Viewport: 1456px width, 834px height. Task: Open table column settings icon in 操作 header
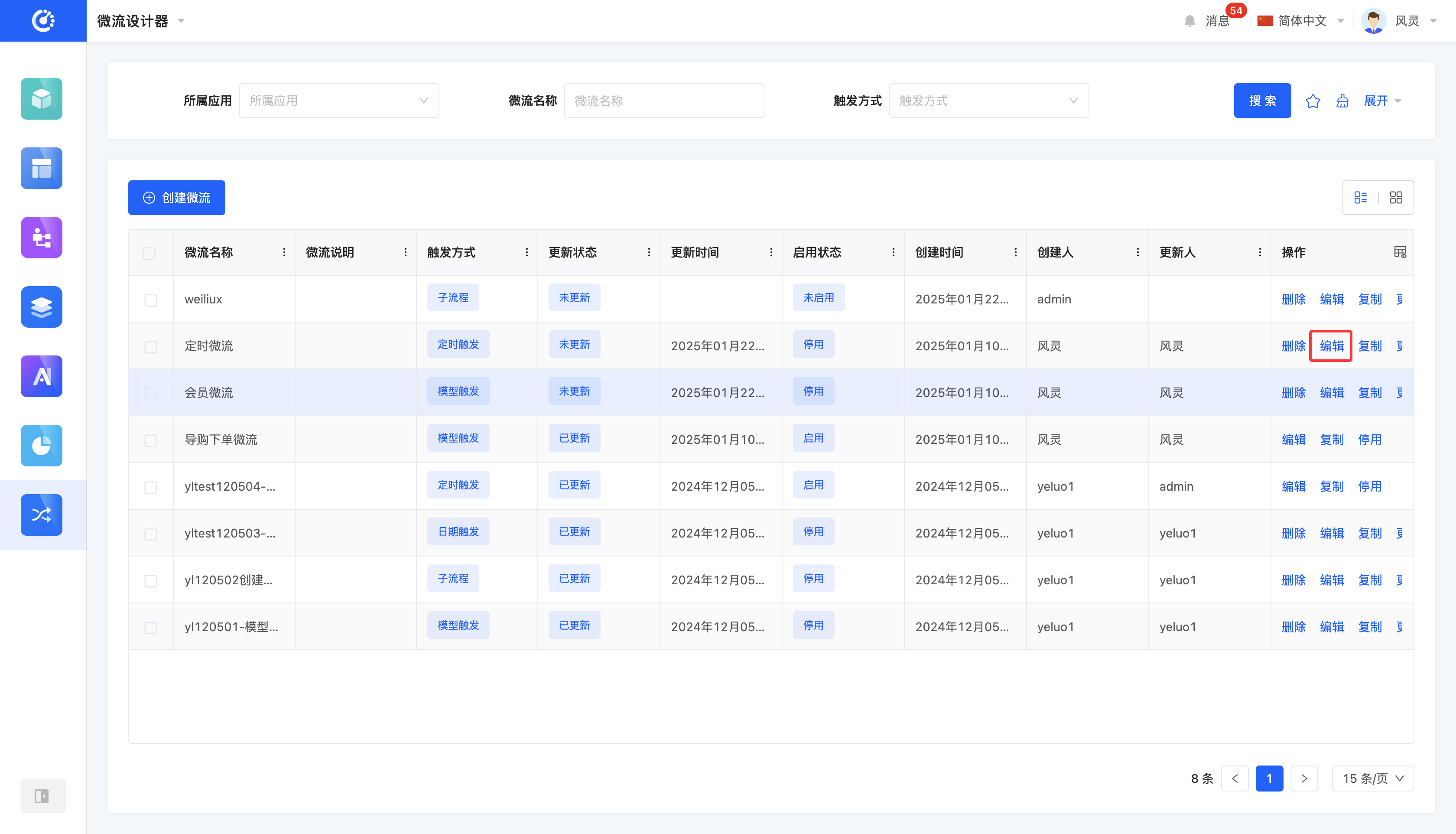(1399, 252)
